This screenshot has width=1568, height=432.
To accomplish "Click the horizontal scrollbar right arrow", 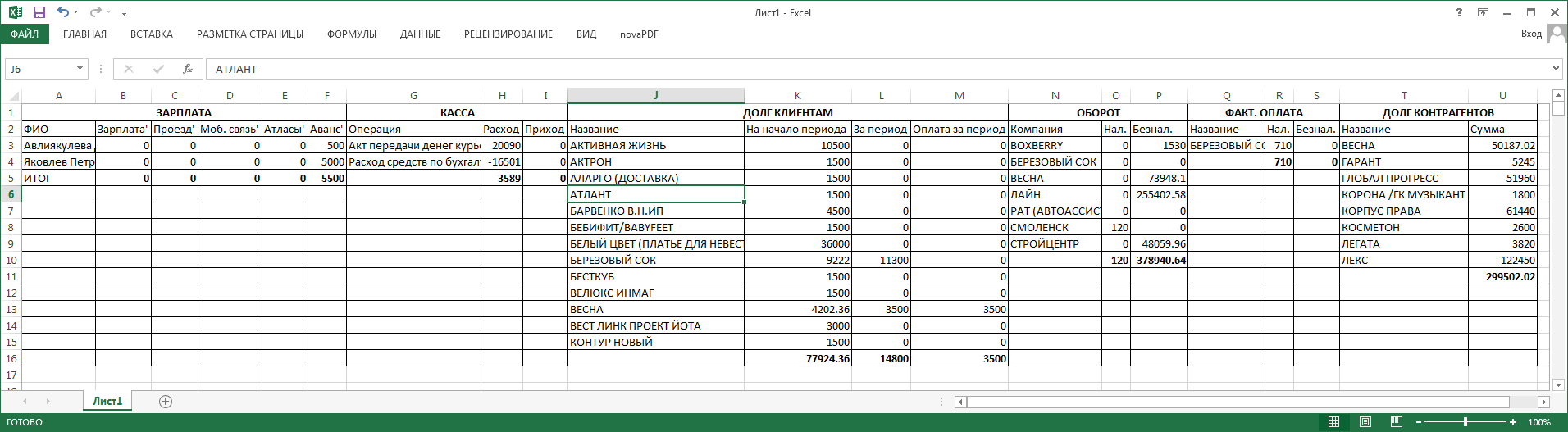I will point(1543,402).
